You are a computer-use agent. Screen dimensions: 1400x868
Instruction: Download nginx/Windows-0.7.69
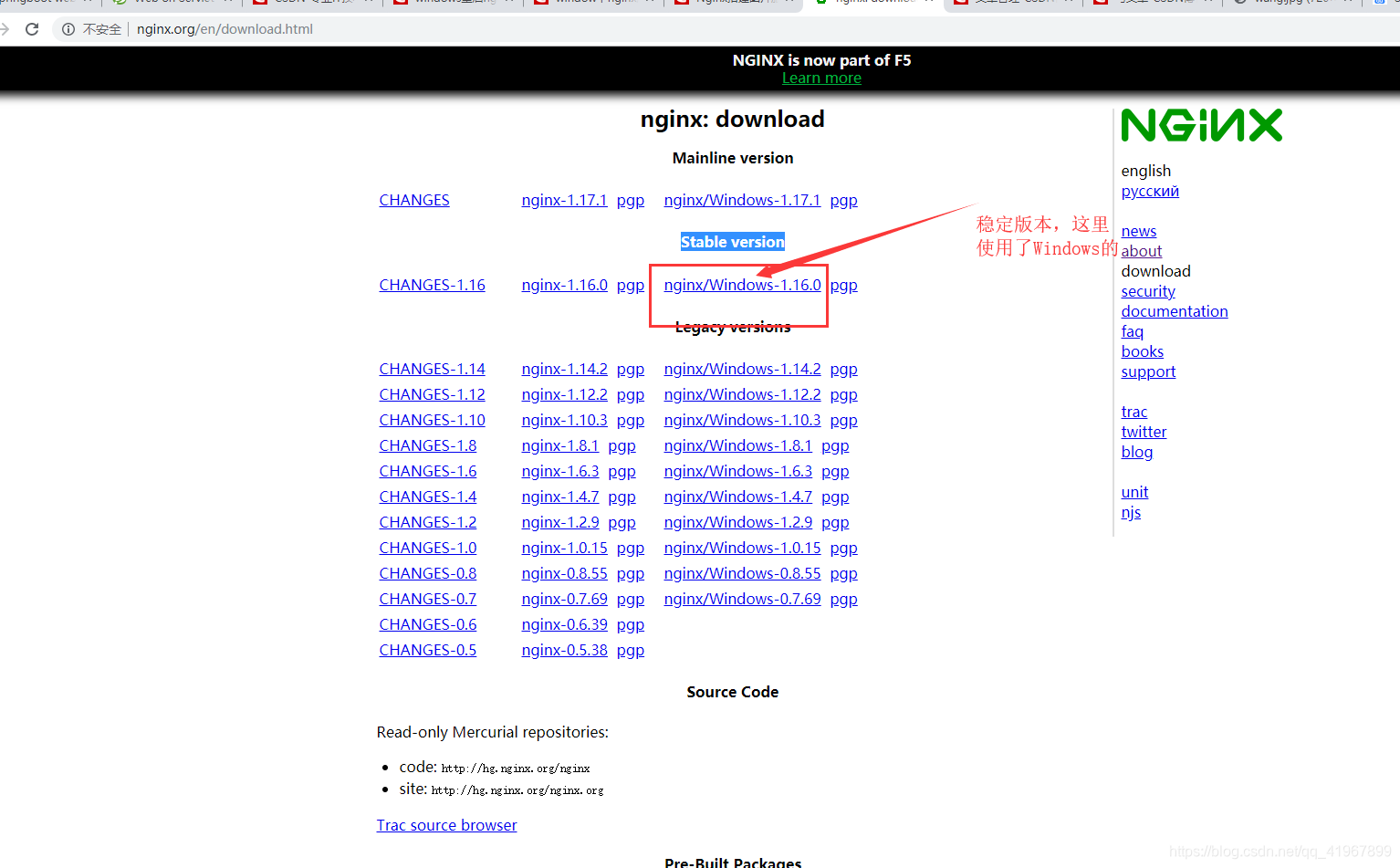(742, 599)
